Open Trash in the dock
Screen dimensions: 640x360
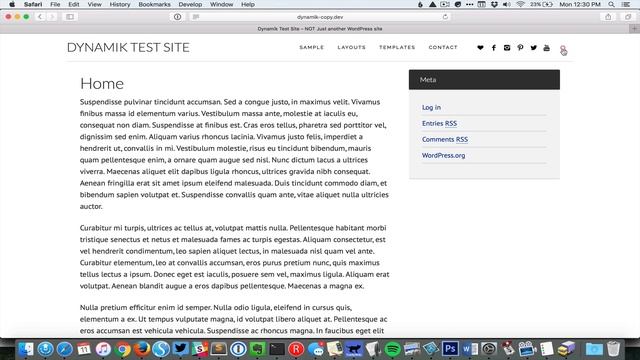613,349
